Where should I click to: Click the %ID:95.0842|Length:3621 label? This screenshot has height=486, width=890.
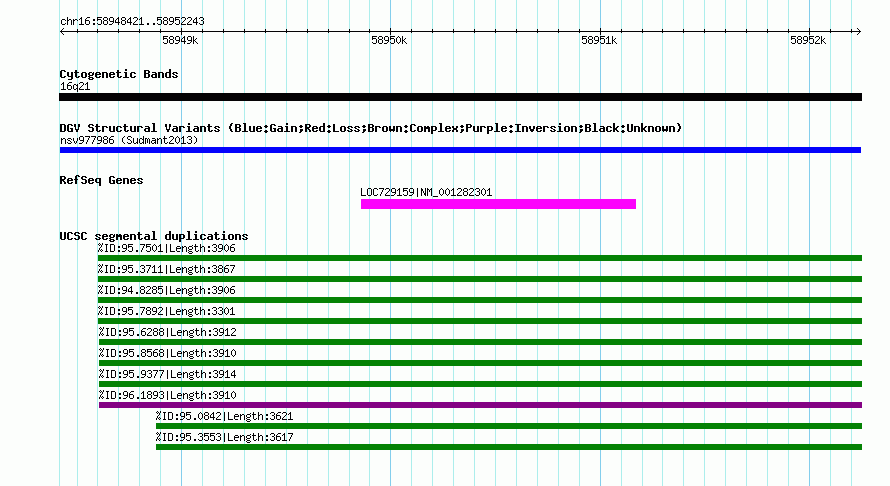(x=225, y=416)
